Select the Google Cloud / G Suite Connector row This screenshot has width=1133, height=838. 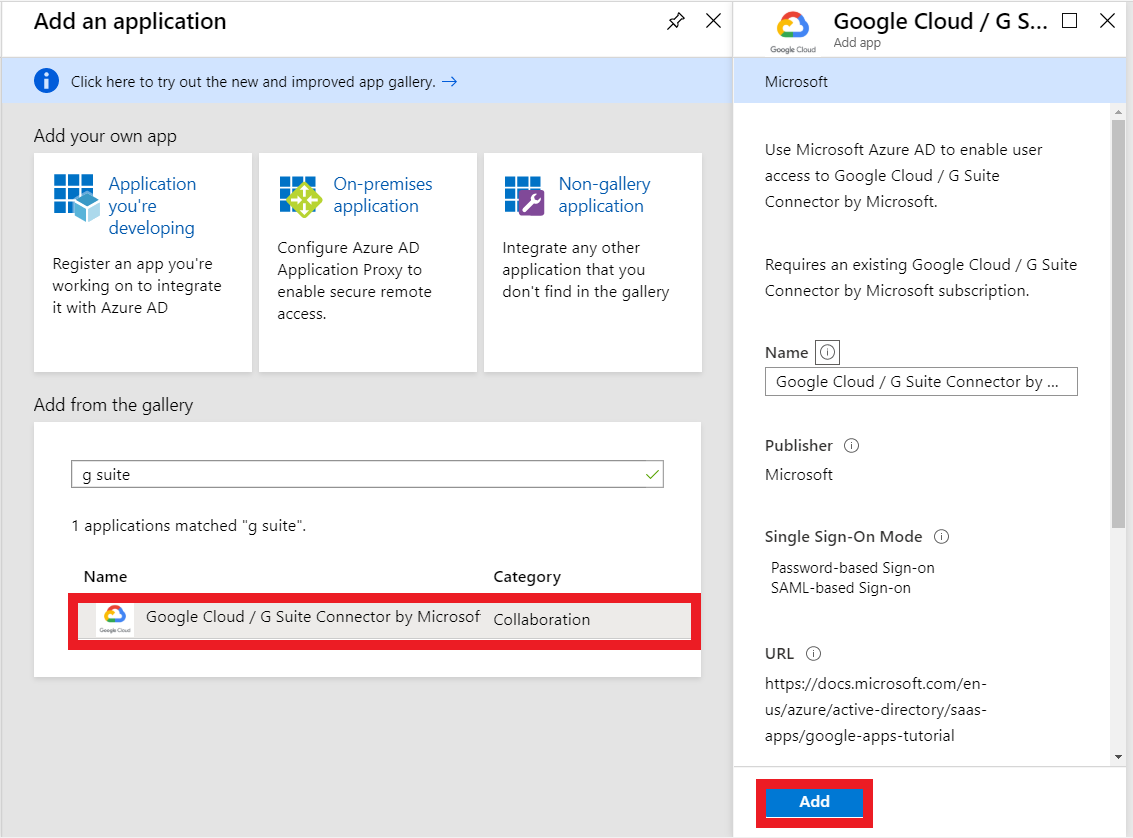(x=330, y=618)
